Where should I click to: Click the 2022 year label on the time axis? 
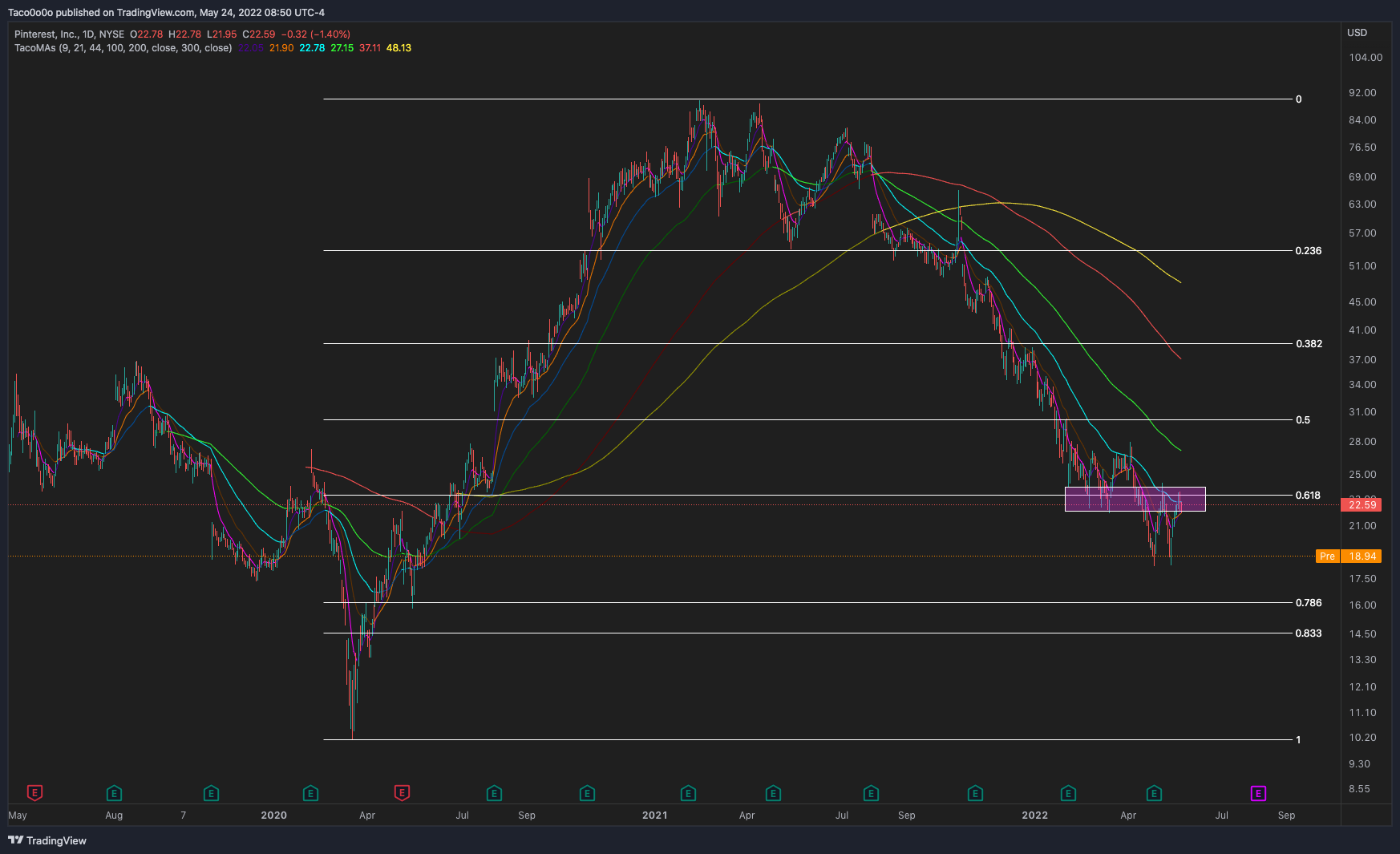pos(1034,816)
